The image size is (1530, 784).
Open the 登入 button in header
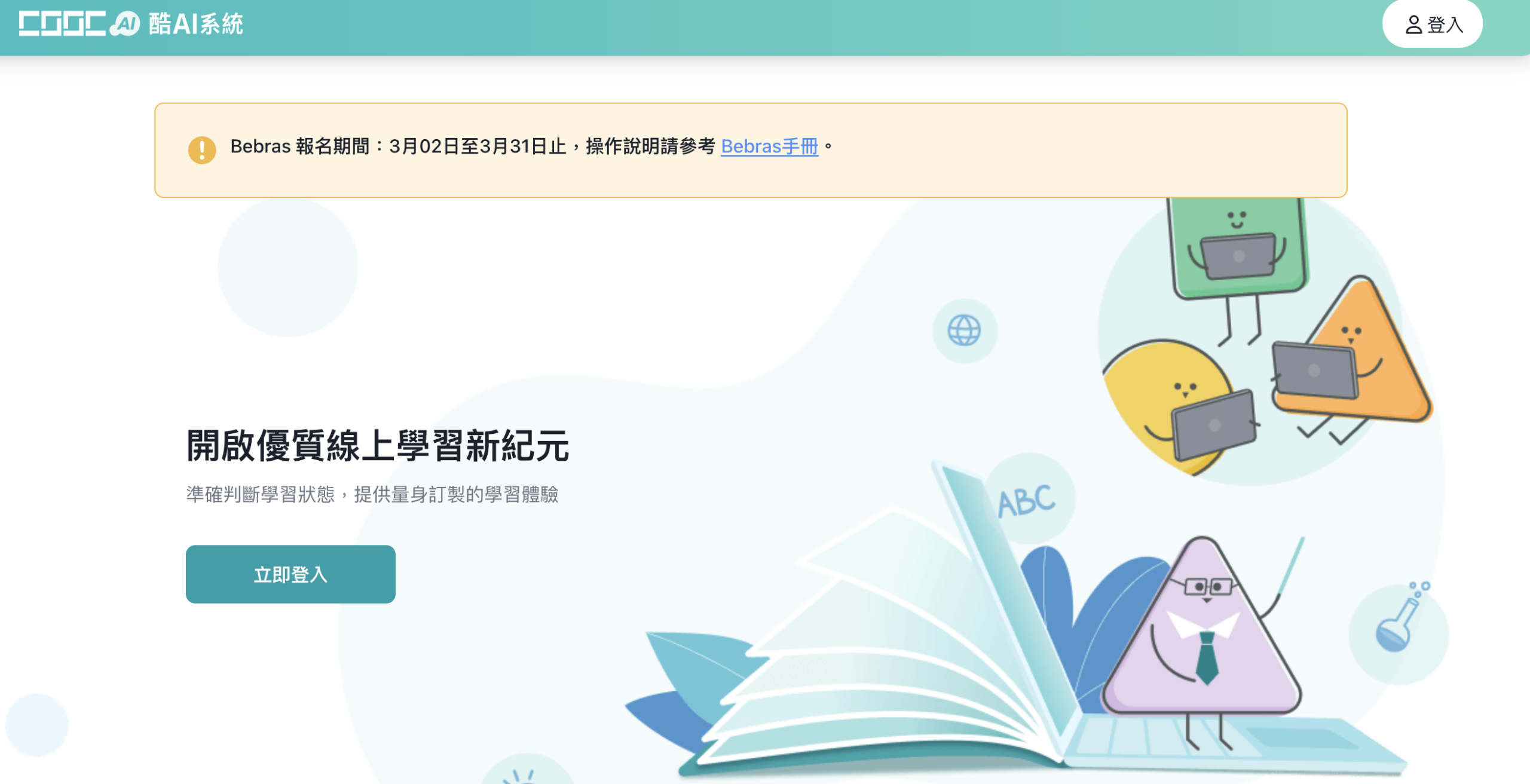(1432, 24)
